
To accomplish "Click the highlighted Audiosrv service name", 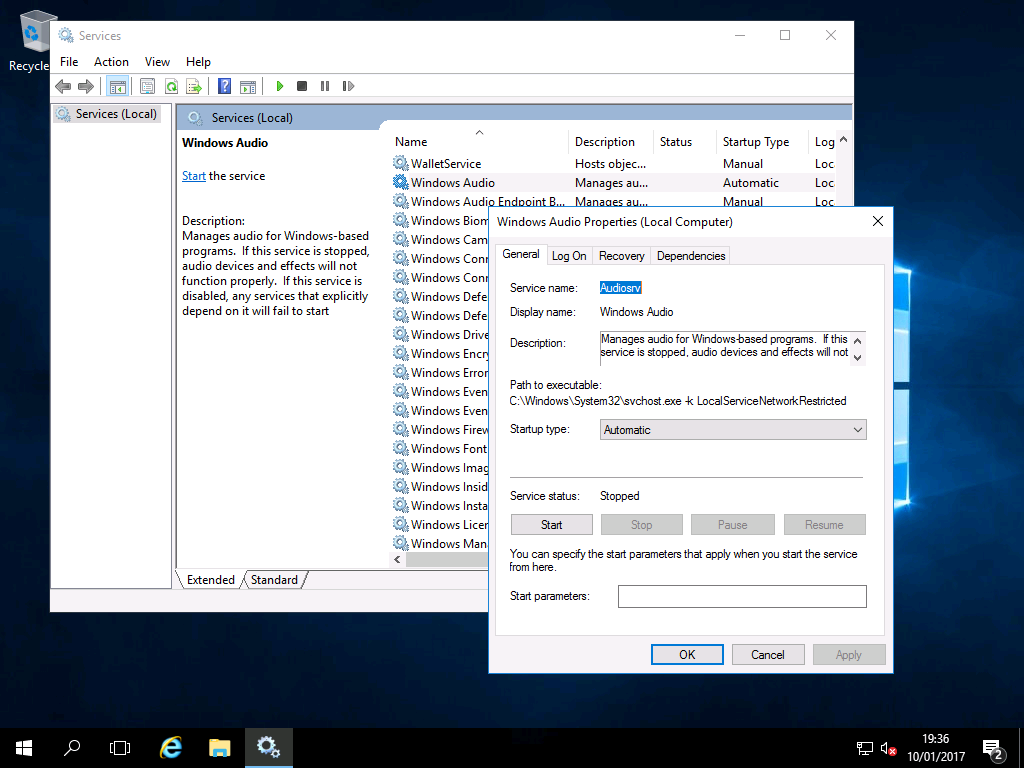I will pos(620,288).
